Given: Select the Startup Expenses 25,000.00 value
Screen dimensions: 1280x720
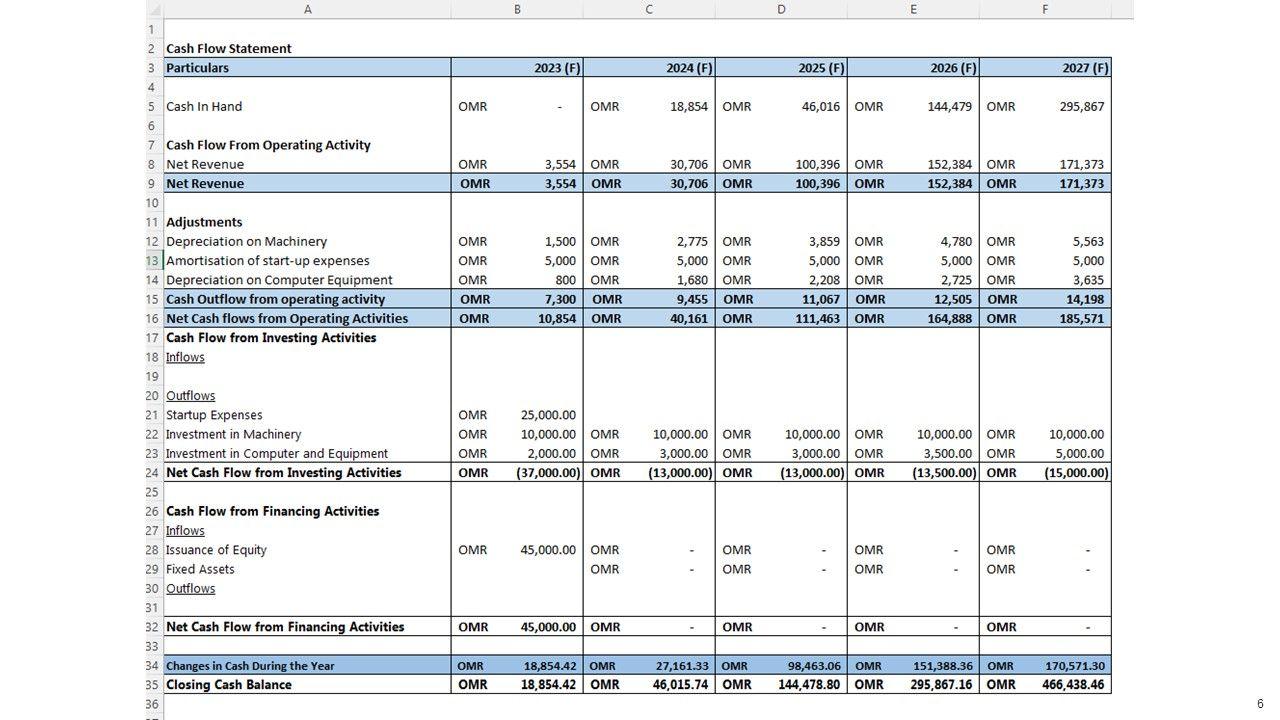Looking at the screenshot, I should pos(548,415).
